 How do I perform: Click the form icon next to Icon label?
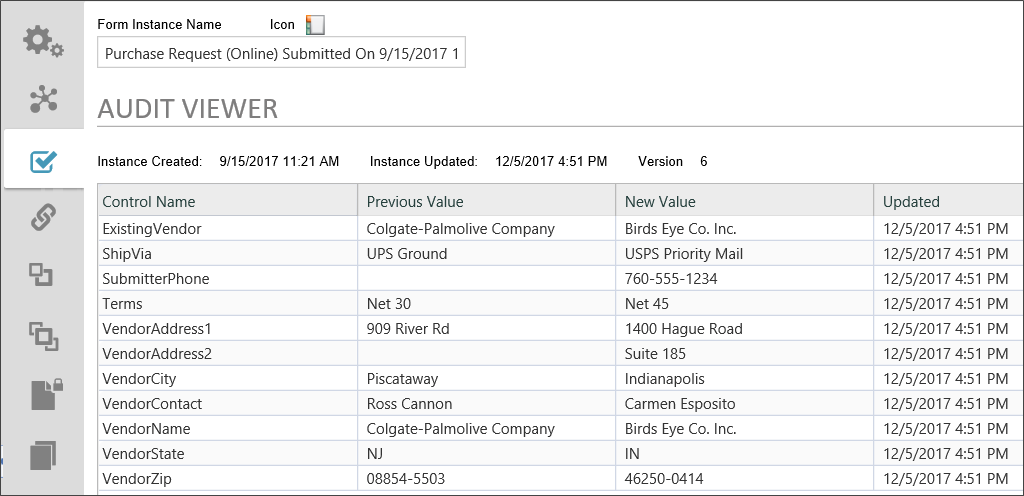tap(315, 25)
